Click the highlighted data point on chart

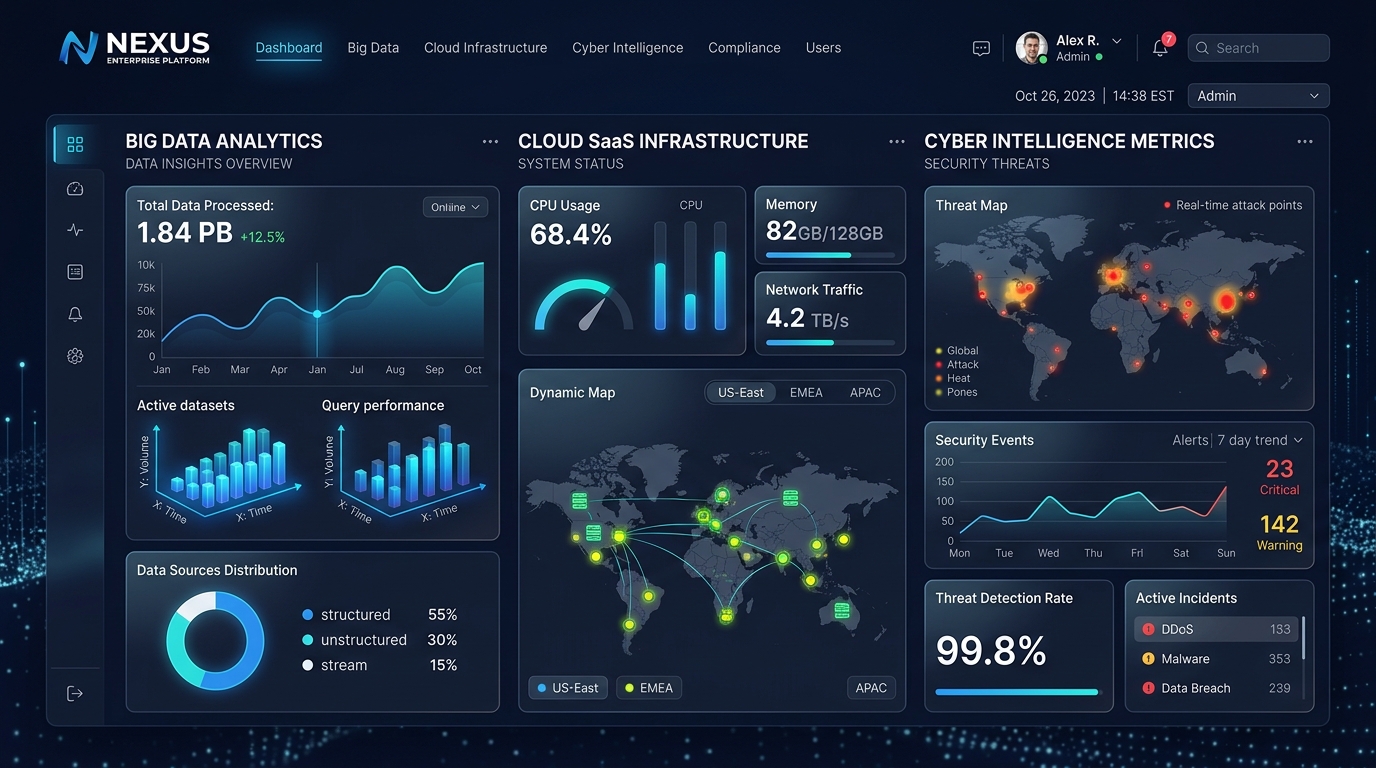pyautogui.click(x=317, y=314)
